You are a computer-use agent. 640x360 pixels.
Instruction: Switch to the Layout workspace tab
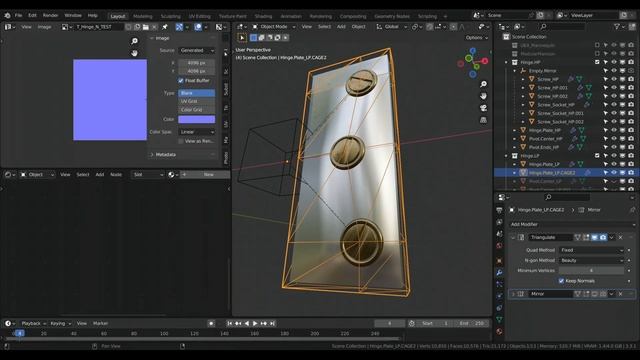(x=118, y=16)
